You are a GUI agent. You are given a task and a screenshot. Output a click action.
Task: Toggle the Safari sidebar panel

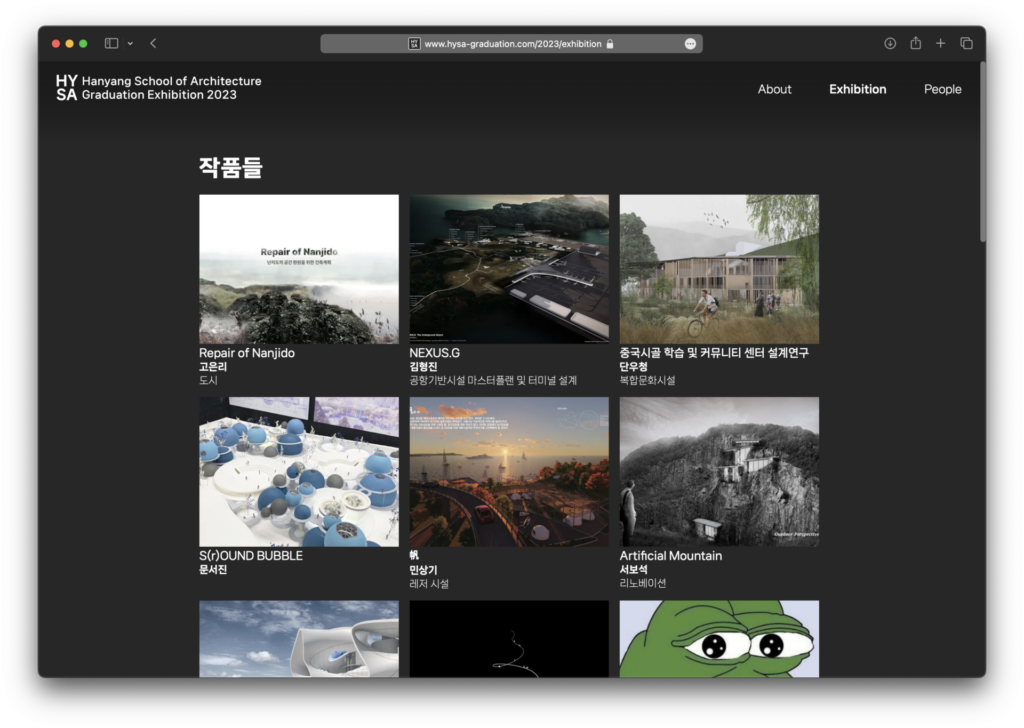coord(111,44)
